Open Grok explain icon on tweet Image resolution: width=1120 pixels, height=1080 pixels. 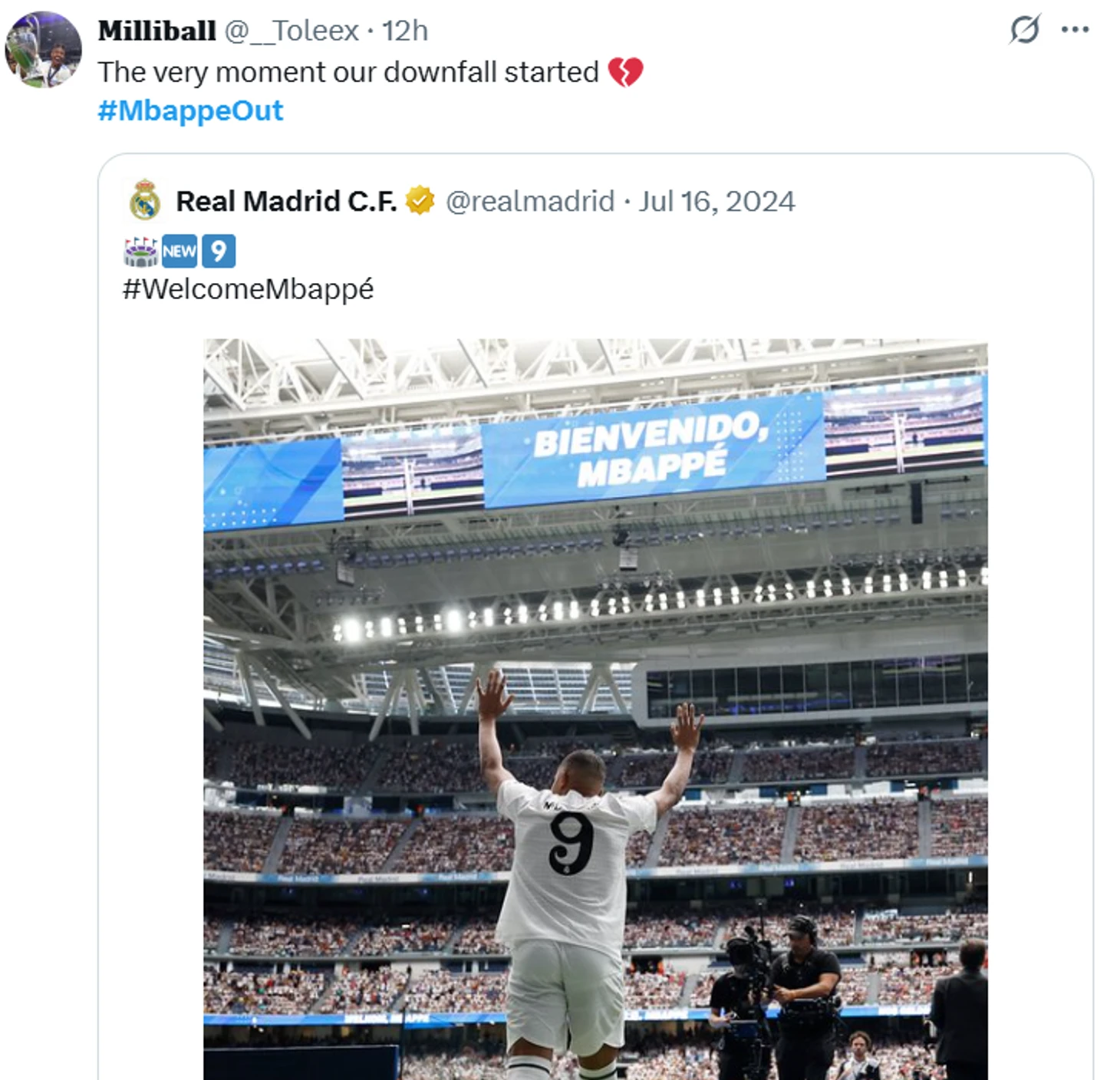1024,30
